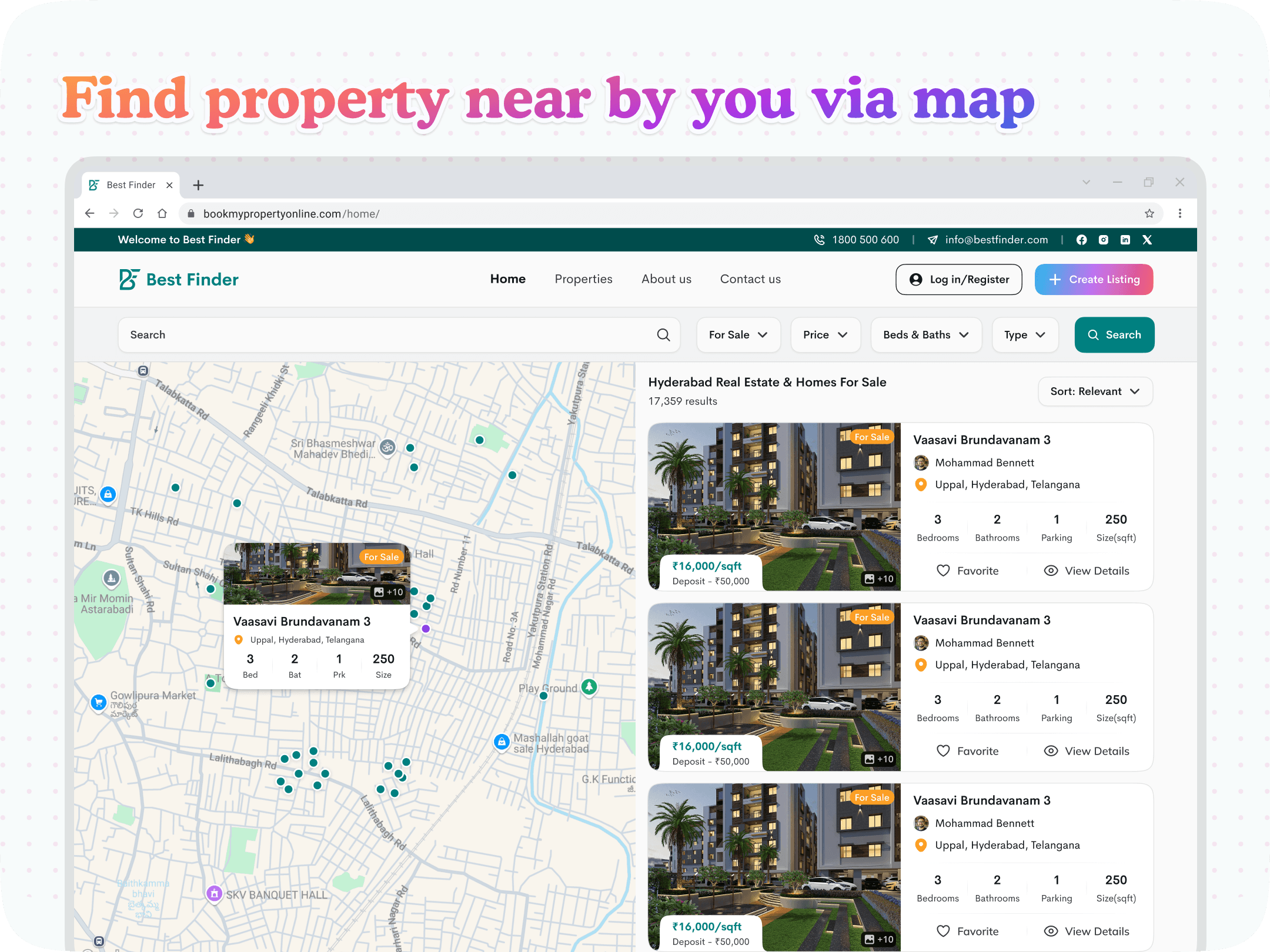The image size is (1270, 952).
Task: Click the purple map marker dot
Action: (x=426, y=629)
